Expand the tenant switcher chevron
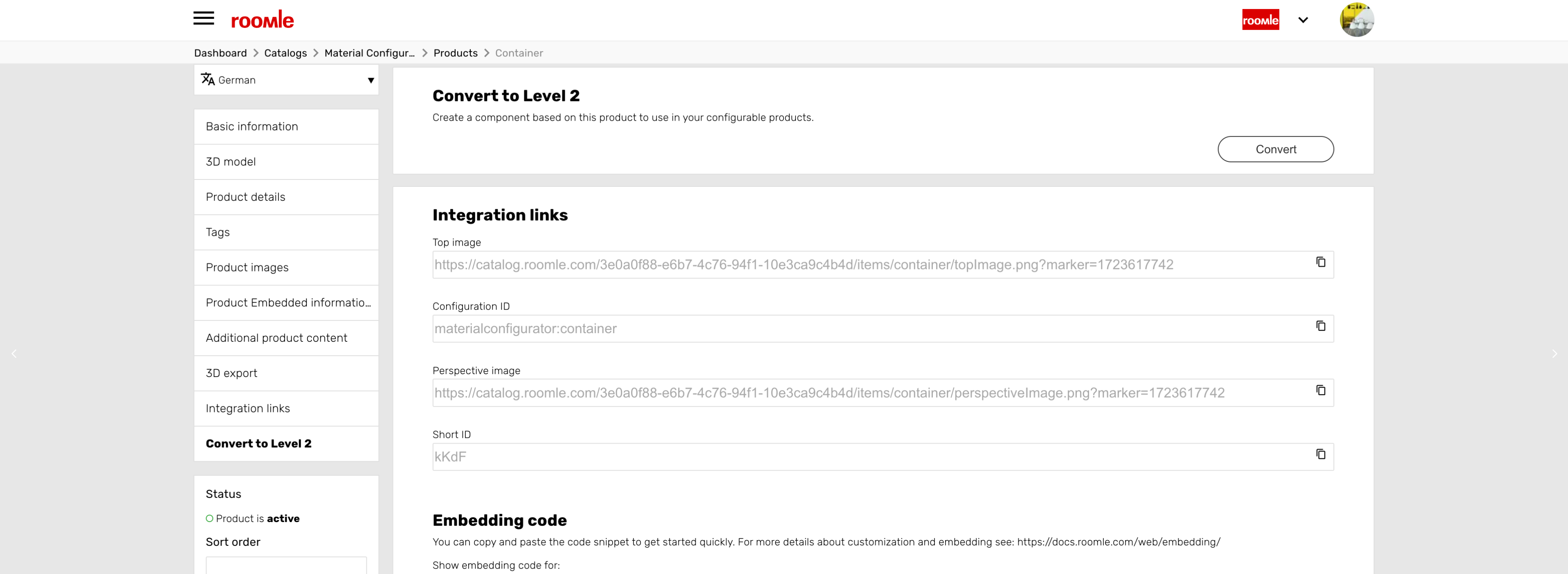Viewport: 1568px width, 574px height. [x=1303, y=20]
